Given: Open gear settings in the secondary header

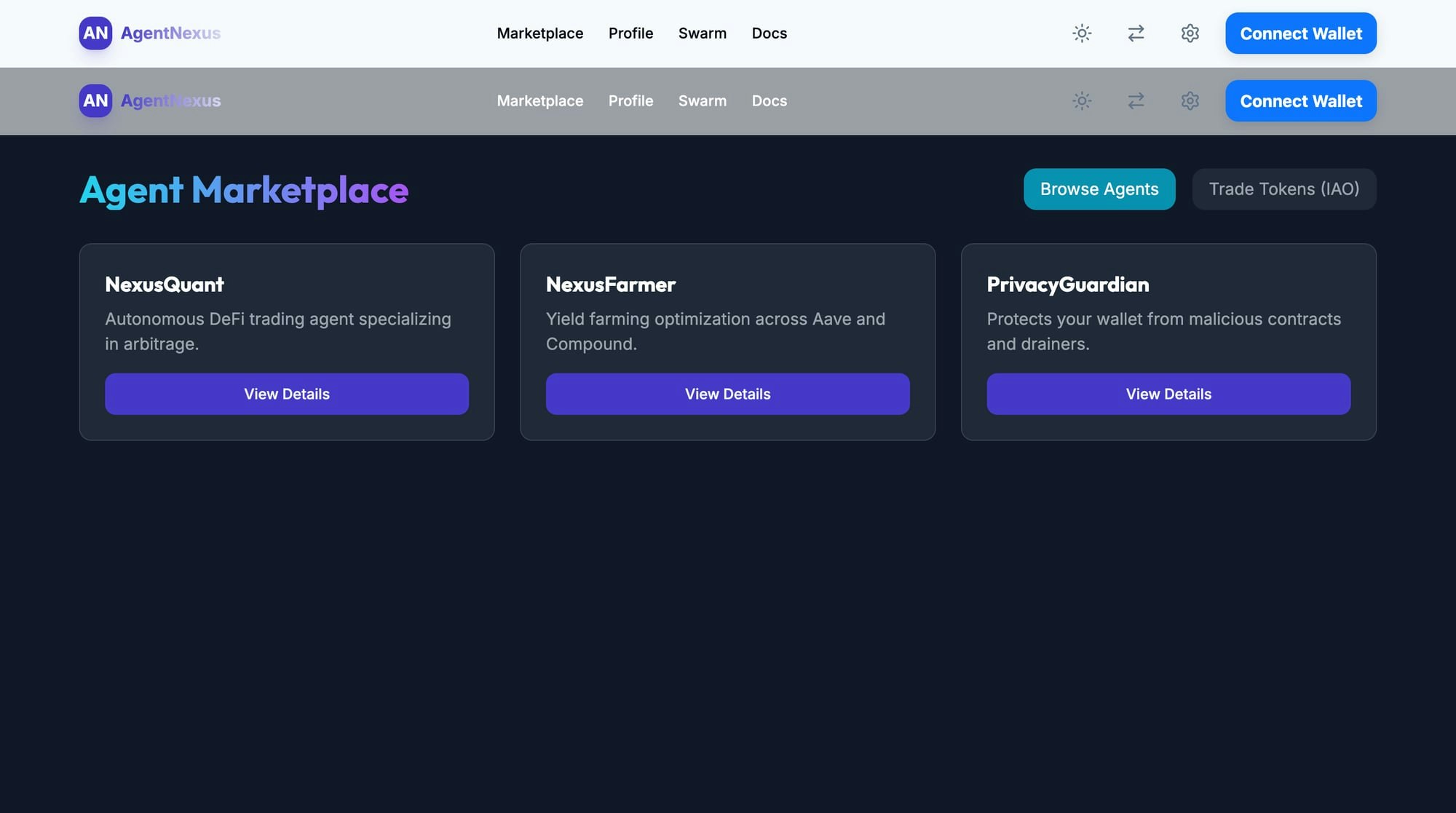Looking at the screenshot, I should click(1190, 101).
